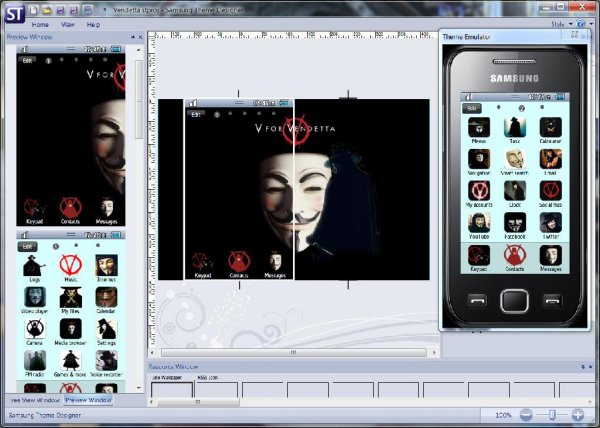Click the emulator right end-call key
Image resolution: width=600 pixels, height=428 pixels.
(x=552, y=301)
